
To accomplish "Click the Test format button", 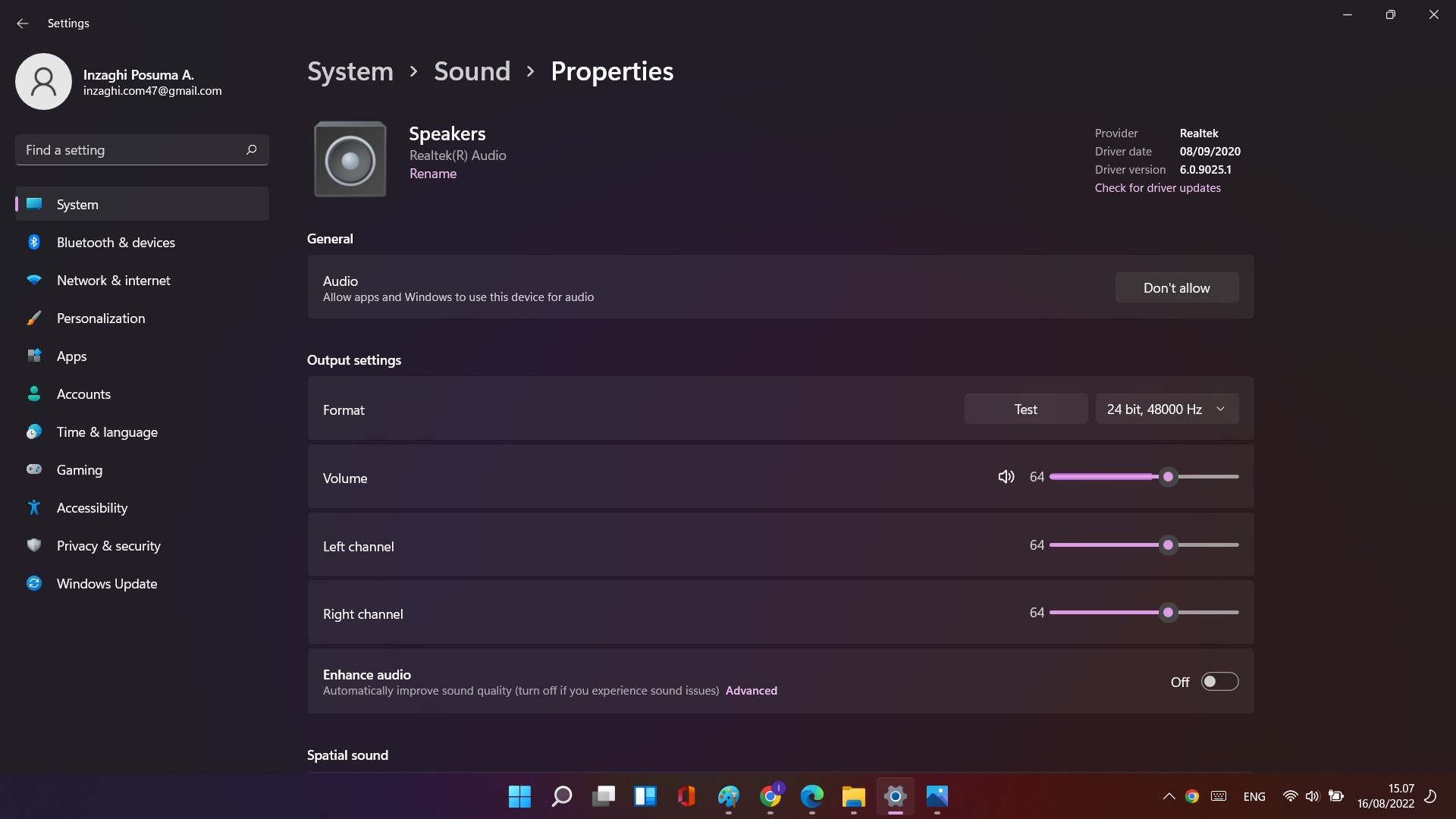I will click(x=1026, y=409).
